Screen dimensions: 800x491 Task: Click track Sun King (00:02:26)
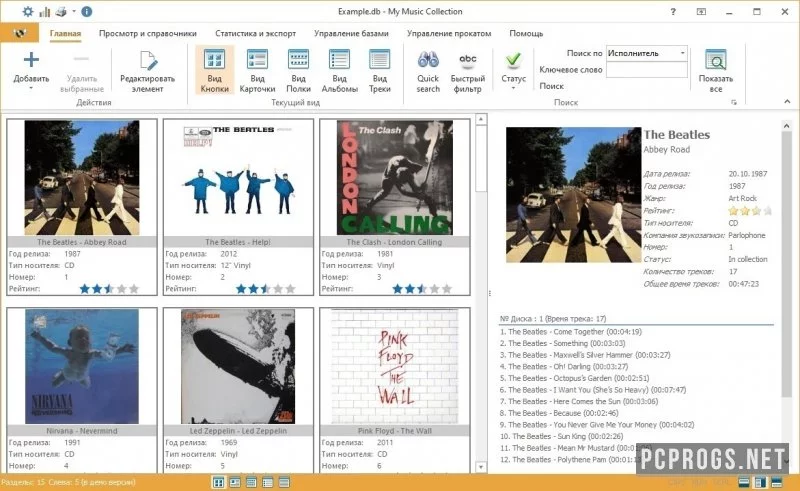[x=562, y=436]
